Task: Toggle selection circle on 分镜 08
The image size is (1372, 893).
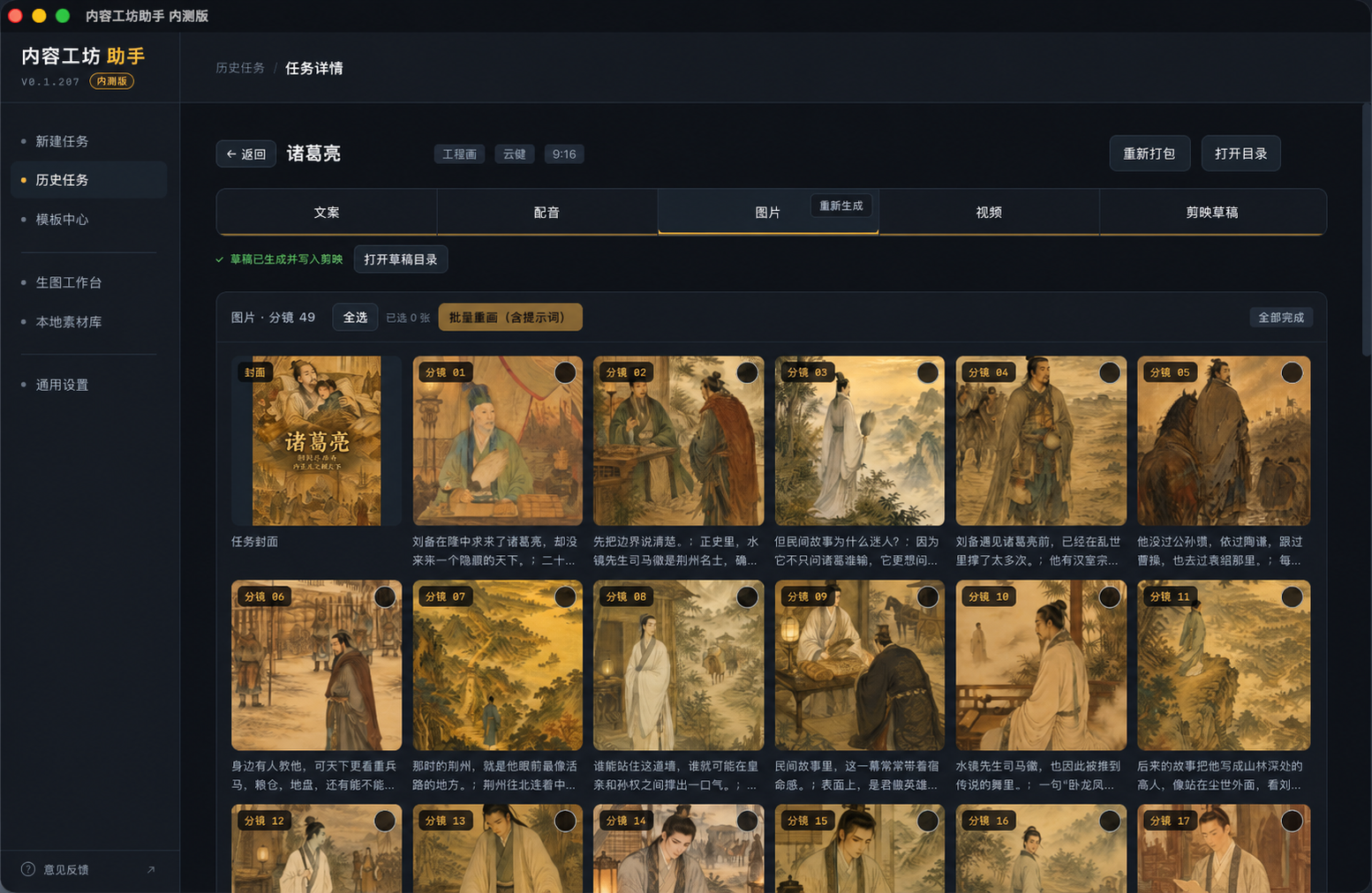Action: pos(747,597)
